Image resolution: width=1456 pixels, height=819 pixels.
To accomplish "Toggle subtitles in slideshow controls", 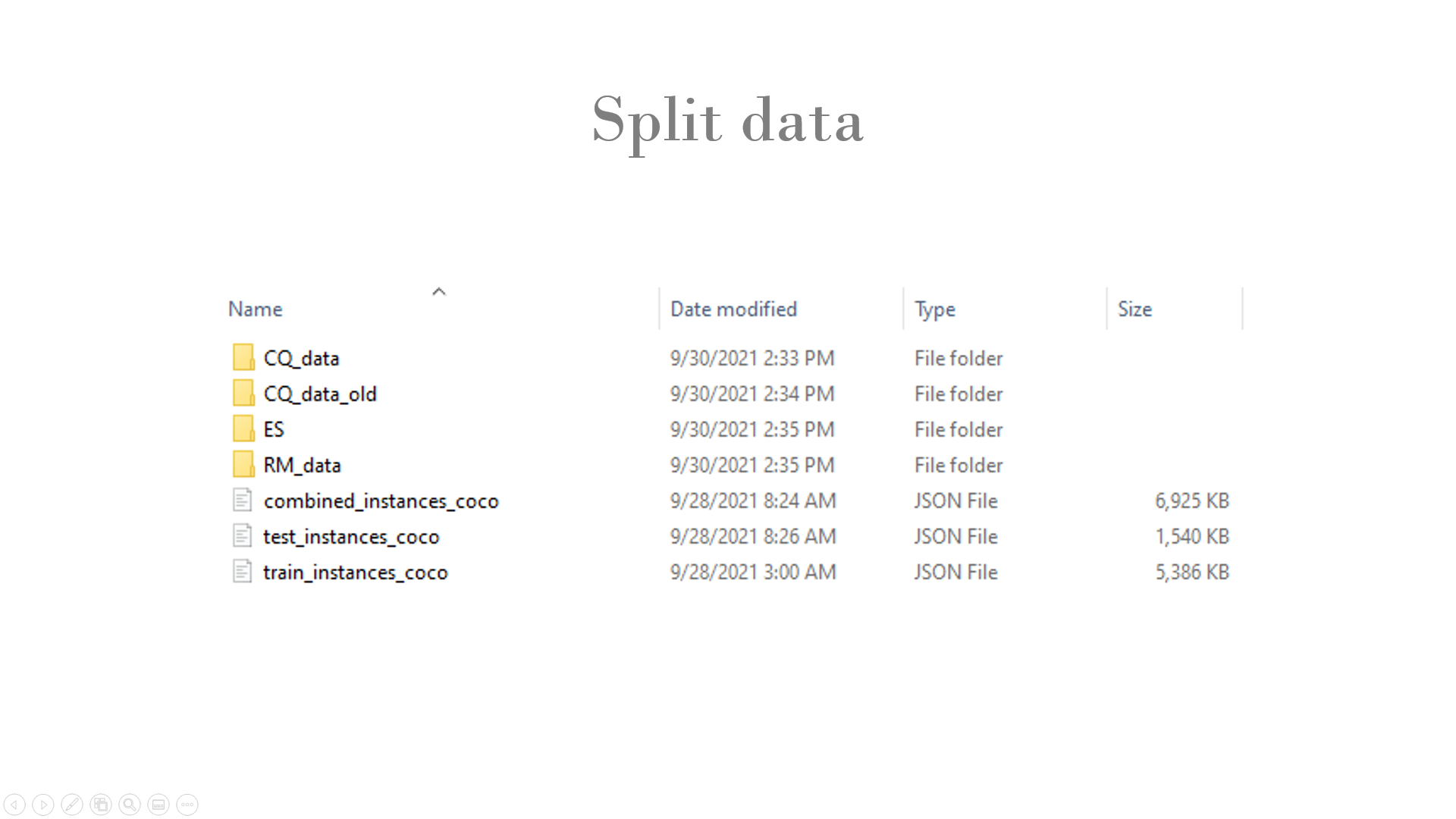I will (158, 804).
